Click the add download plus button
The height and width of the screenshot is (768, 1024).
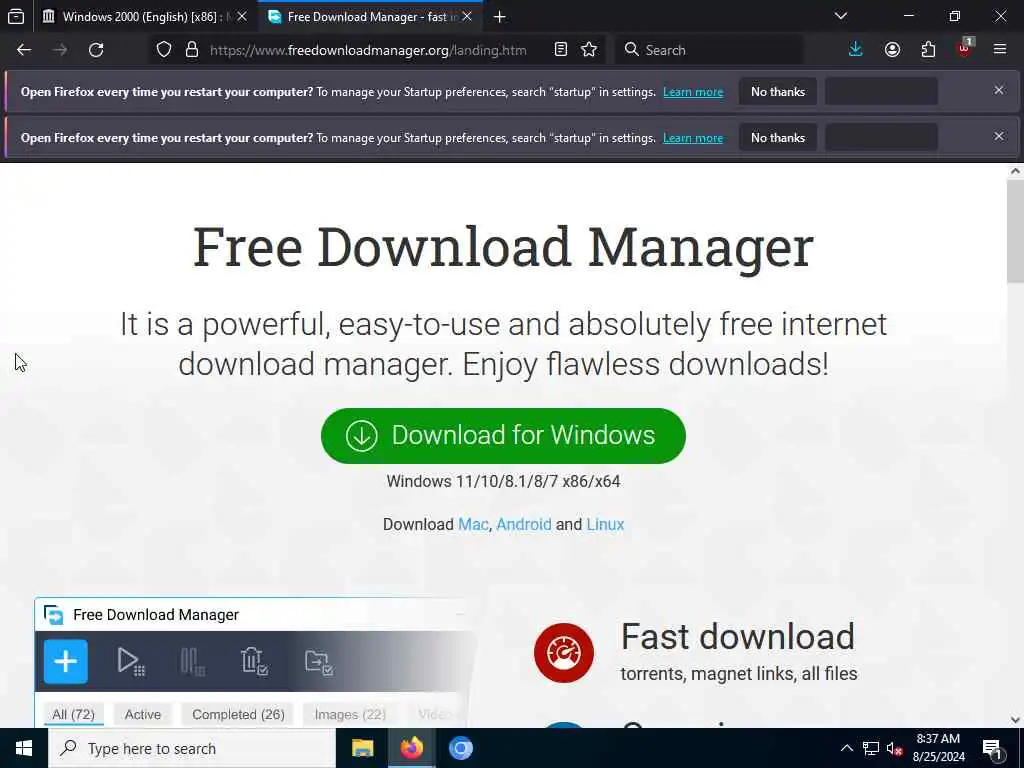(x=65, y=662)
